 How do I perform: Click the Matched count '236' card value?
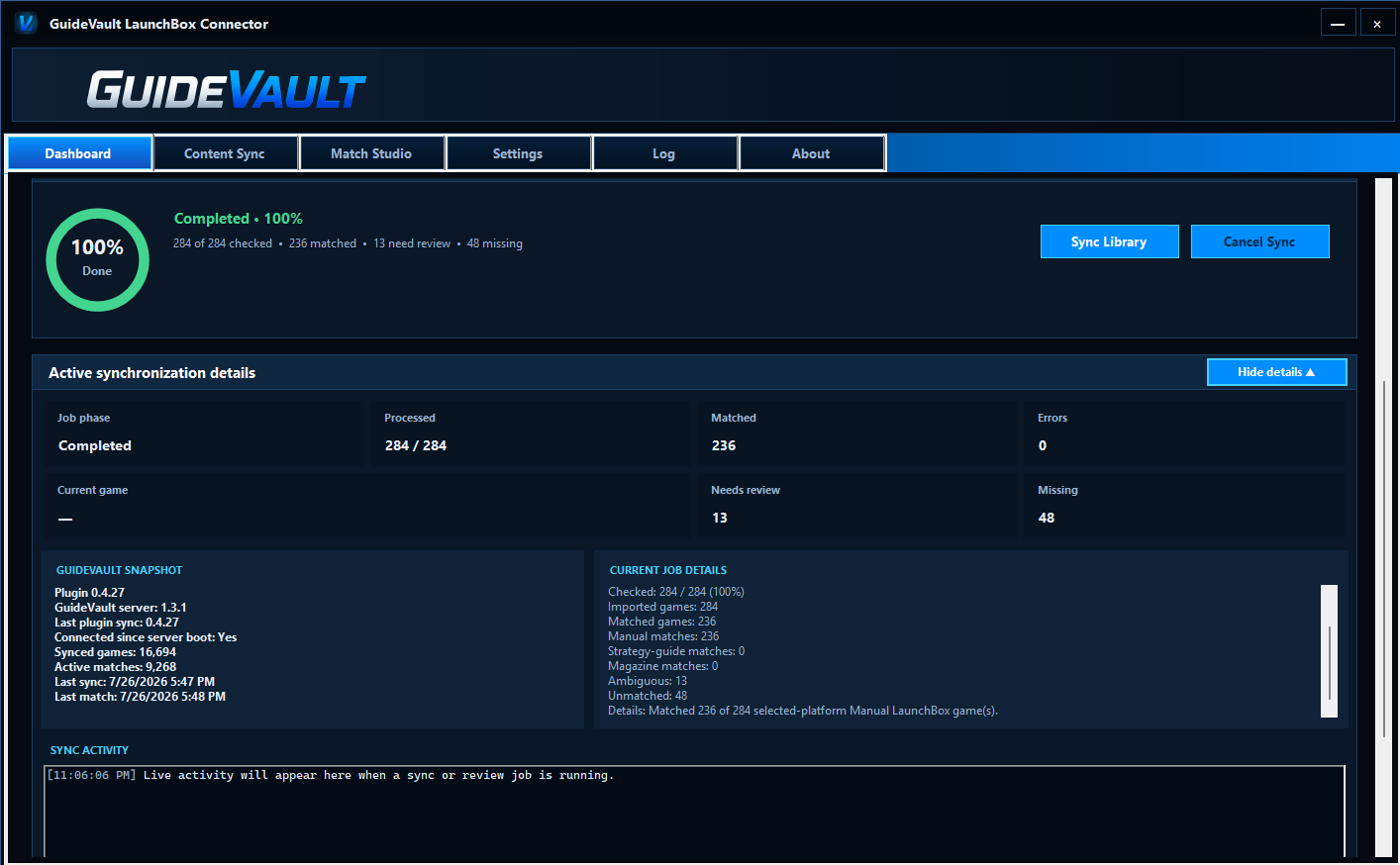coord(724,445)
